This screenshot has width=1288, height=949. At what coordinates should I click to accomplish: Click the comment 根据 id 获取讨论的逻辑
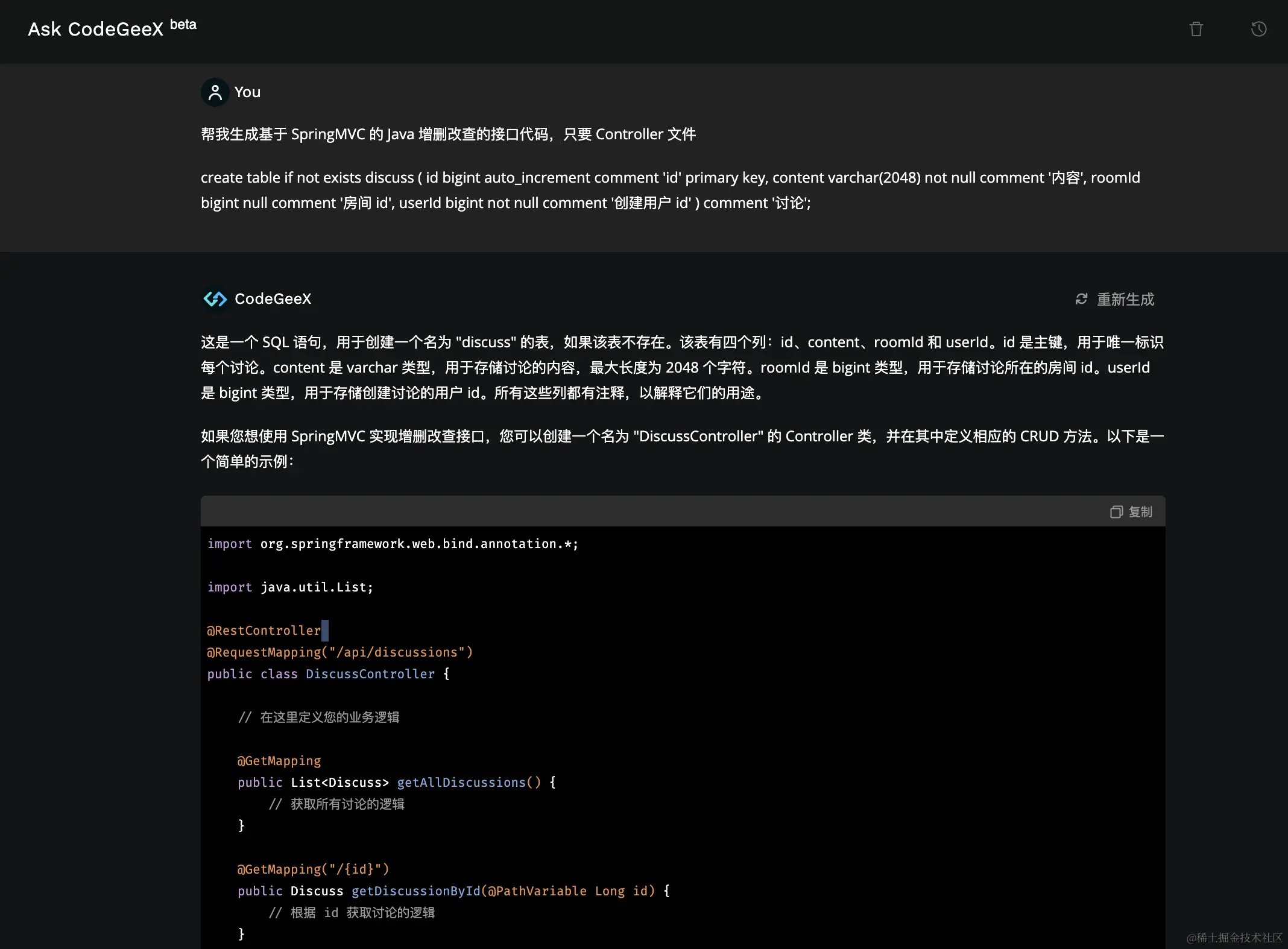(x=352, y=913)
